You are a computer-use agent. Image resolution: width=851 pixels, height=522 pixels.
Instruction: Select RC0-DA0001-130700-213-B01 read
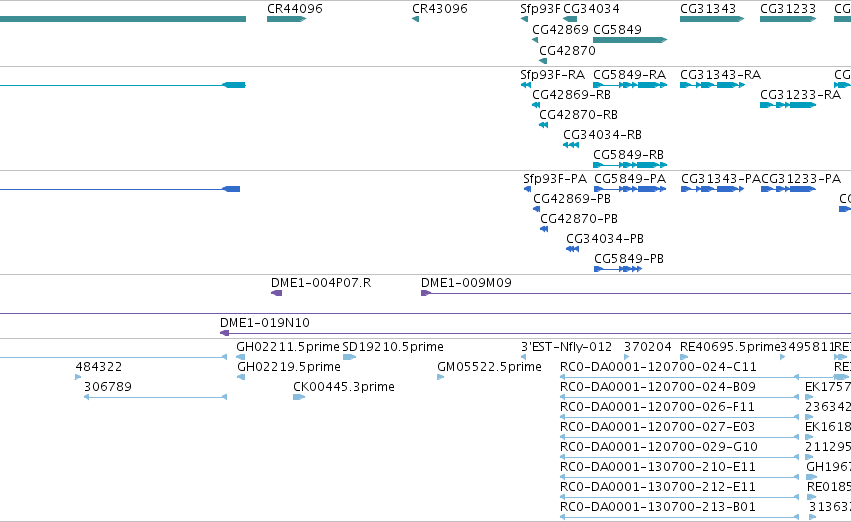[x=679, y=518]
